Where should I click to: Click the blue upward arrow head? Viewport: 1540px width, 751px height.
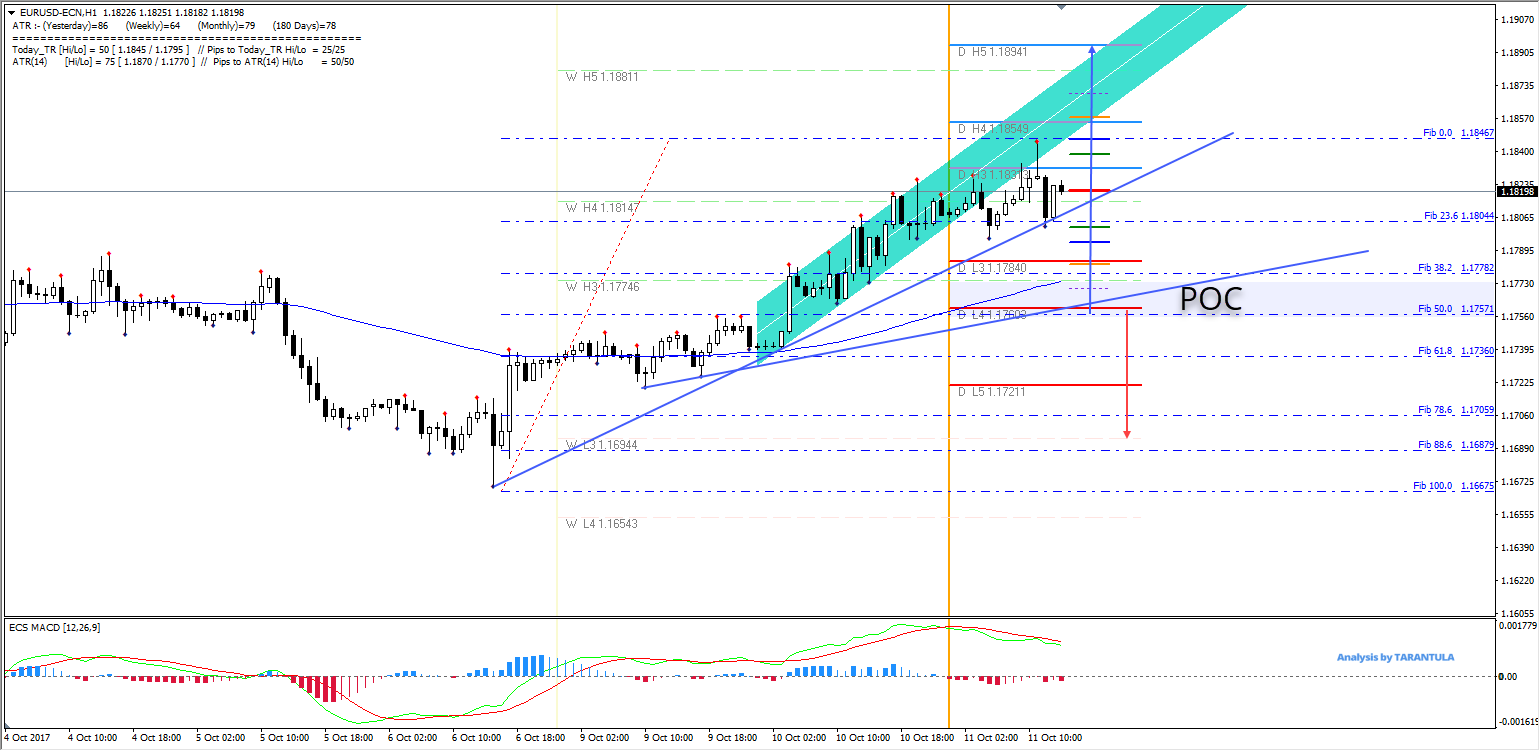[1091, 50]
